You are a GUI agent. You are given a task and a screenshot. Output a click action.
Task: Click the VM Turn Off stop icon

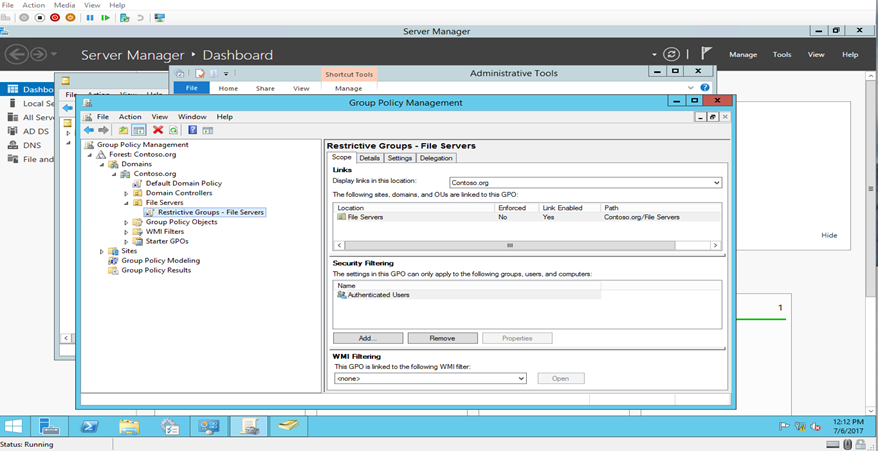[40, 17]
